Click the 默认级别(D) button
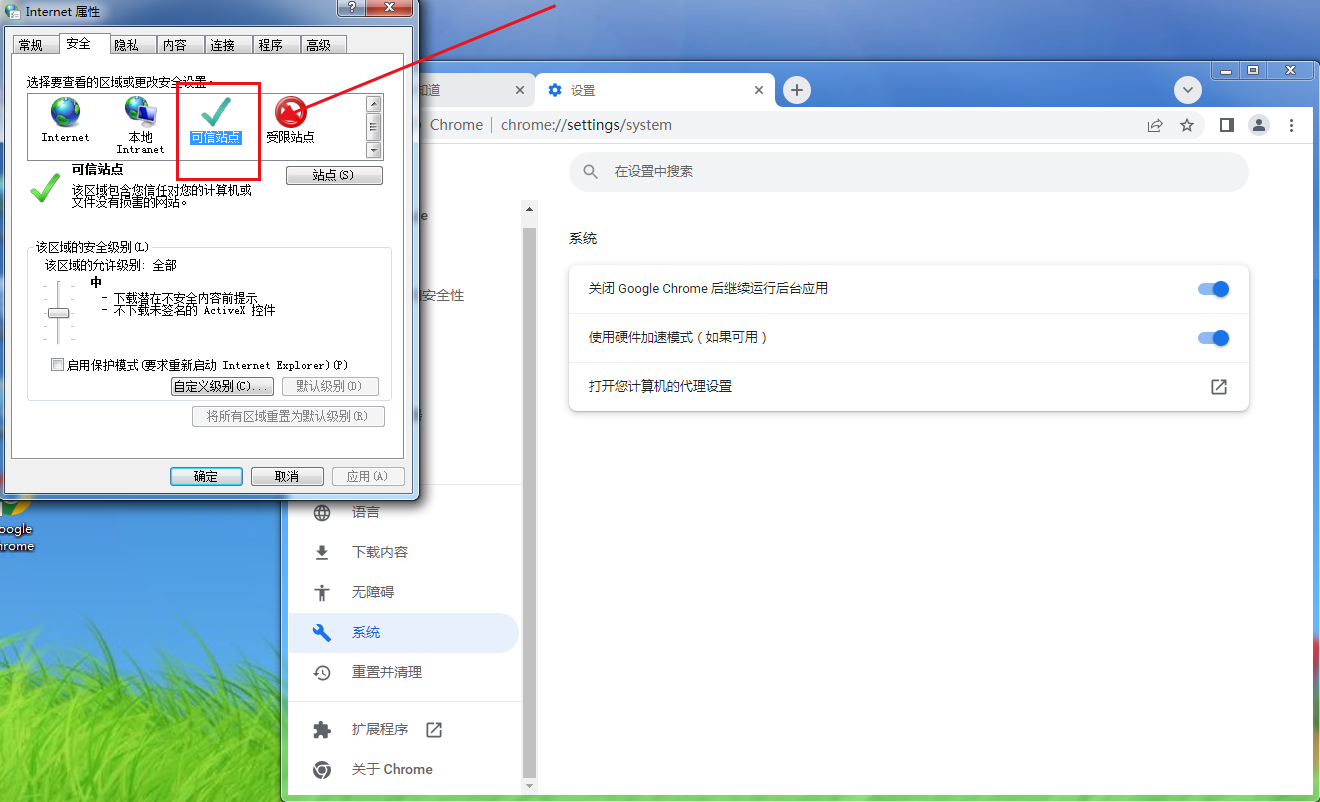Viewport: 1320px width, 802px height. pos(330,386)
